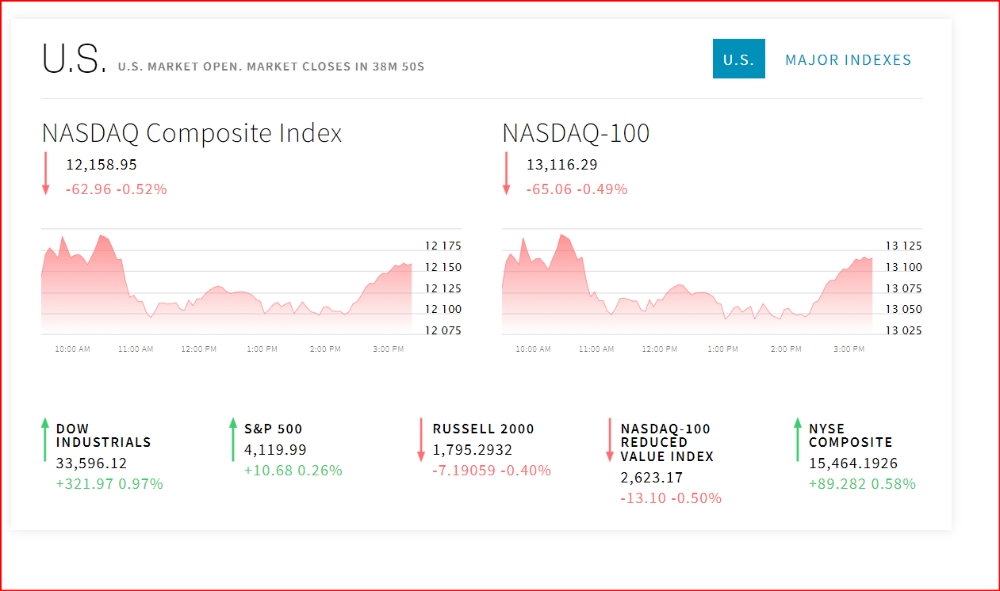
Task: Click the 12 175 axis label
Action: point(443,246)
